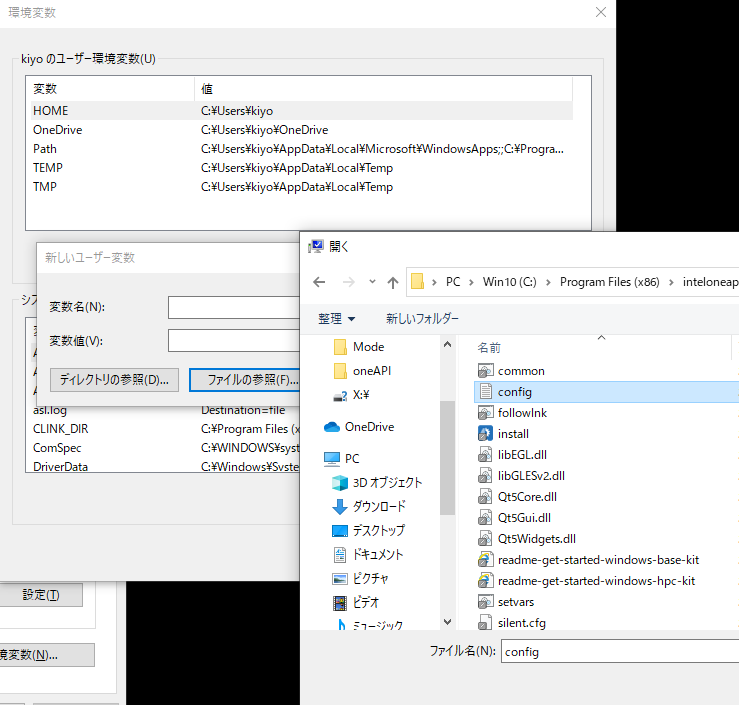Open ビデオ folder in the sidebar

click(355, 603)
